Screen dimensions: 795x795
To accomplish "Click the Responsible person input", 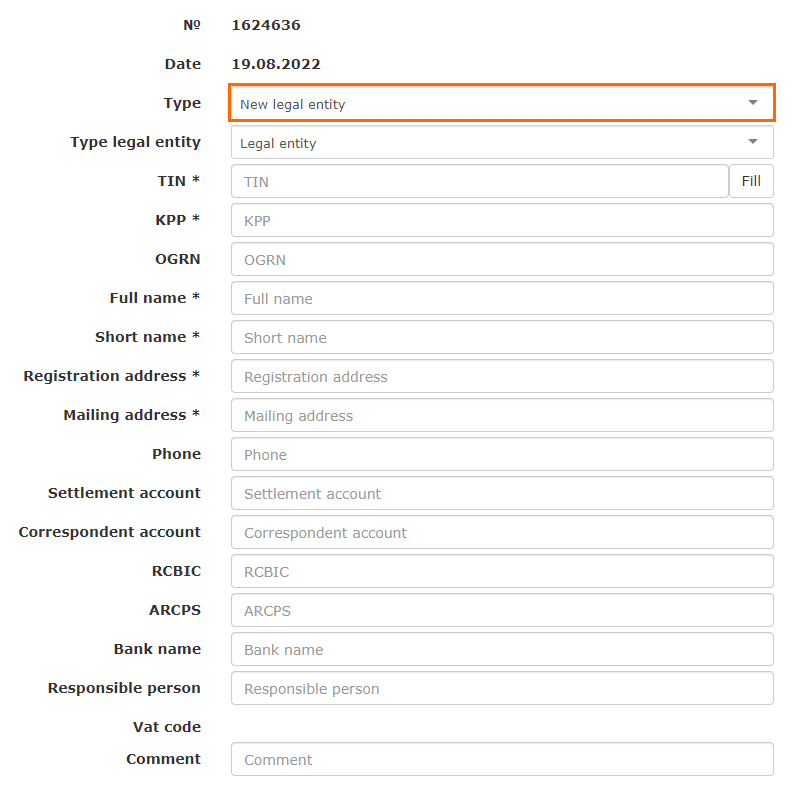I will (502, 689).
